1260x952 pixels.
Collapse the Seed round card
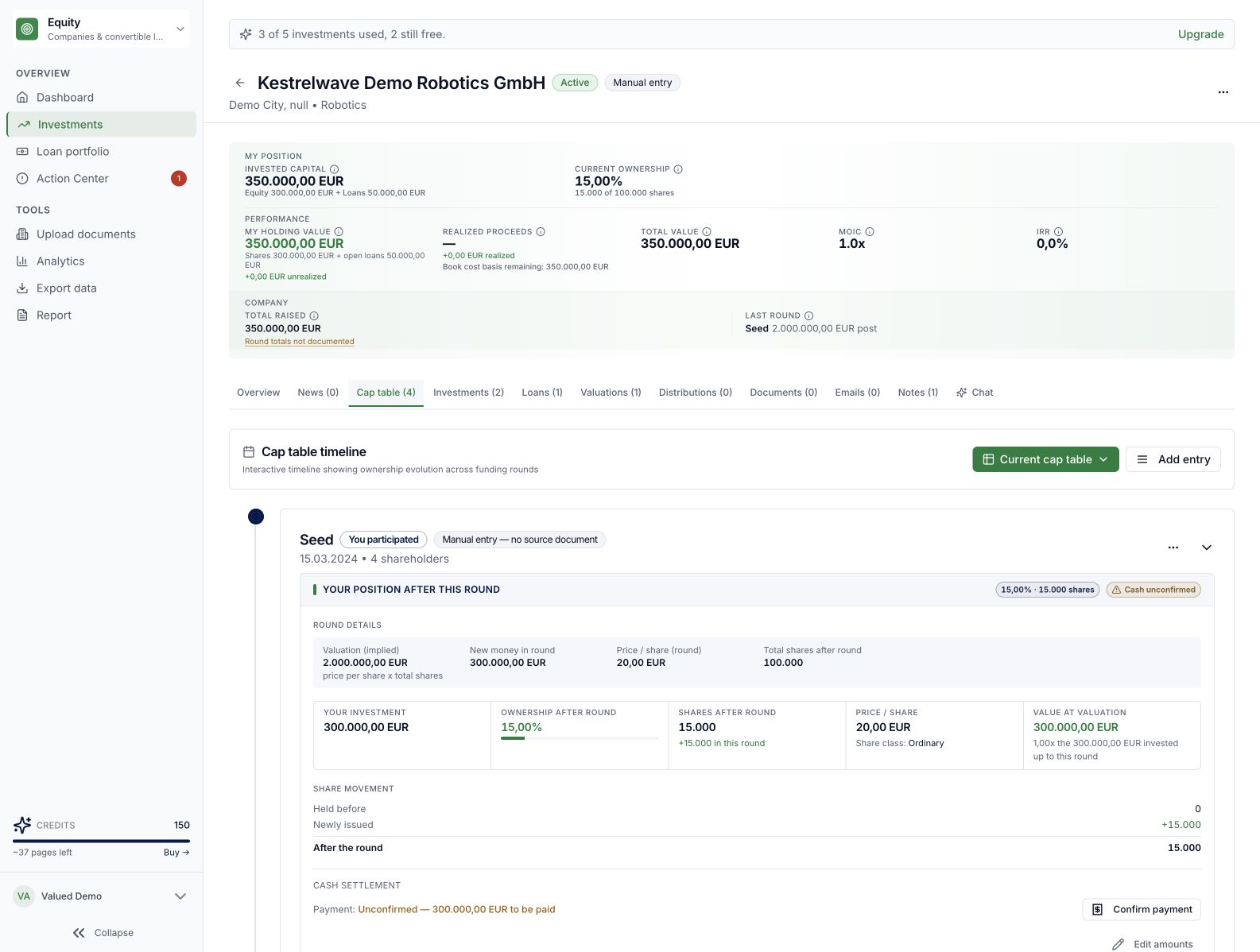pos(1207,548)
